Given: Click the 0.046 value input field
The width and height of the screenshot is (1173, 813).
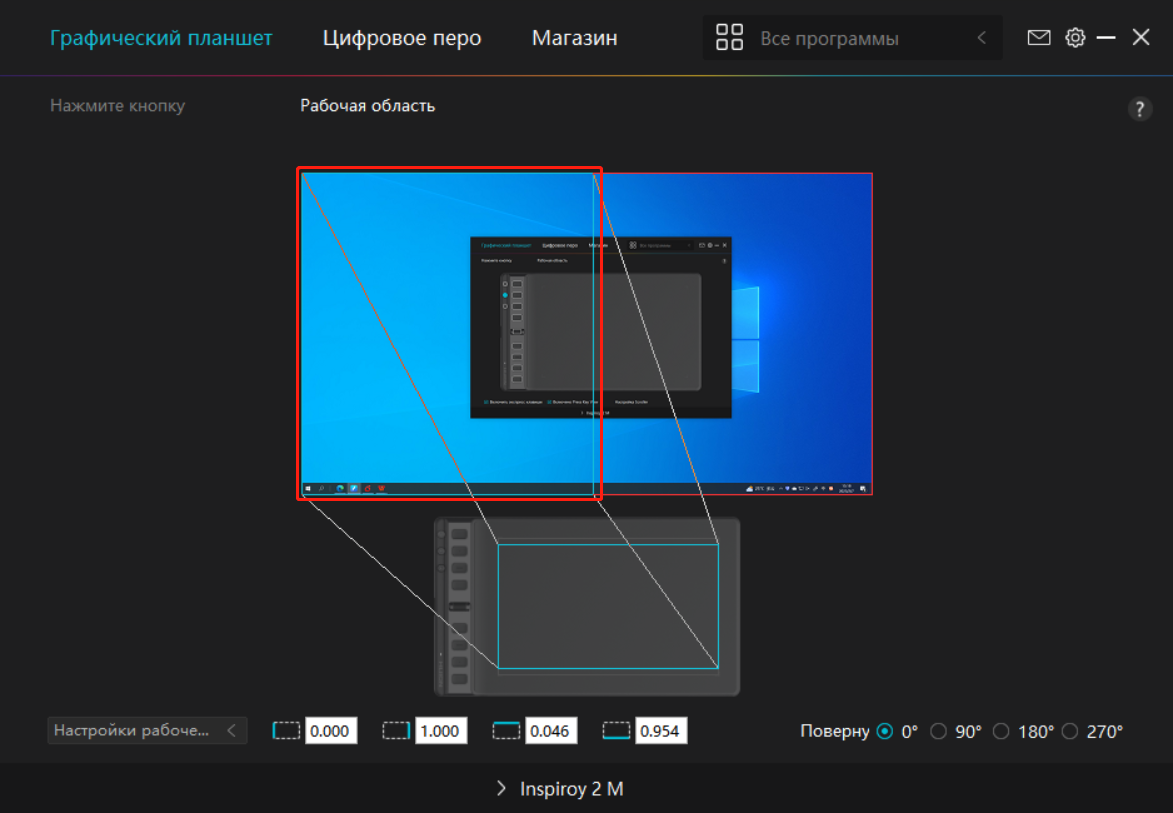Looking at the screenshot, I should point(550,731).
